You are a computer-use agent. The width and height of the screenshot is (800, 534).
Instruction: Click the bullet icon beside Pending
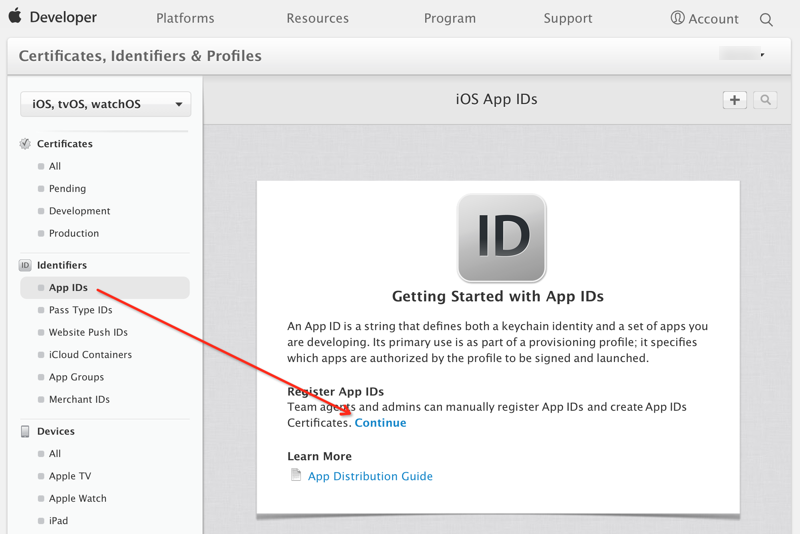41,189
